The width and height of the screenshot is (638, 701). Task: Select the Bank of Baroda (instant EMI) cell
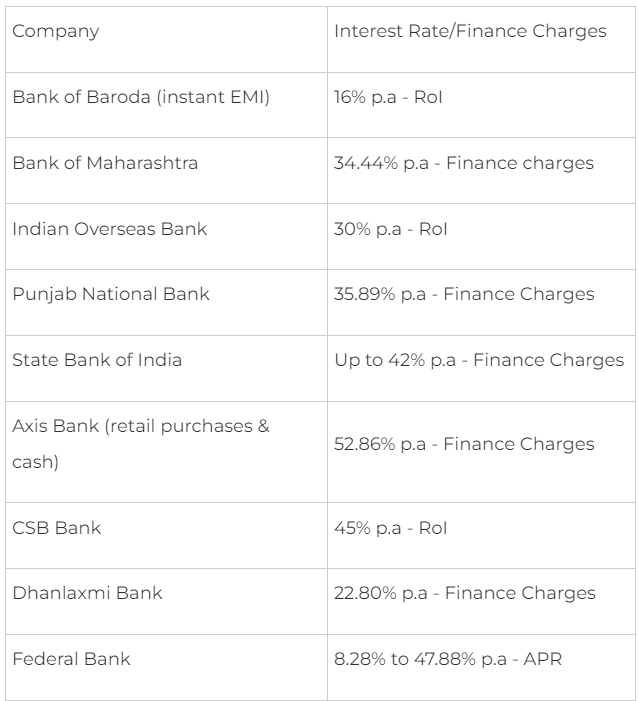166,105
